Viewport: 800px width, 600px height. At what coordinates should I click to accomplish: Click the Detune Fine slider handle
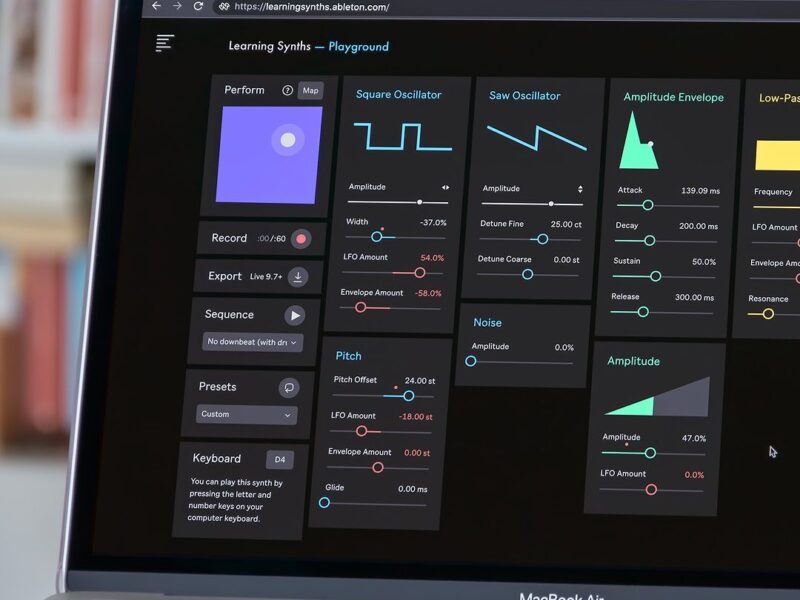pos(542,239)
